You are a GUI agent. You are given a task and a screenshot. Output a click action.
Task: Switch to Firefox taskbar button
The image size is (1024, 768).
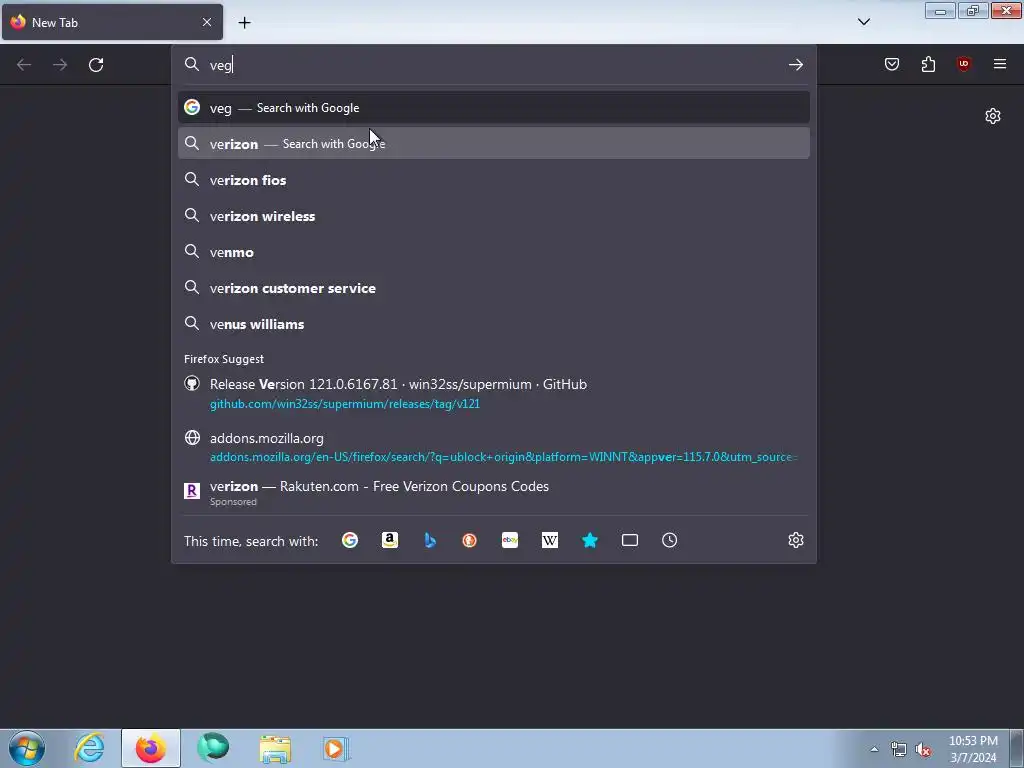151,748
